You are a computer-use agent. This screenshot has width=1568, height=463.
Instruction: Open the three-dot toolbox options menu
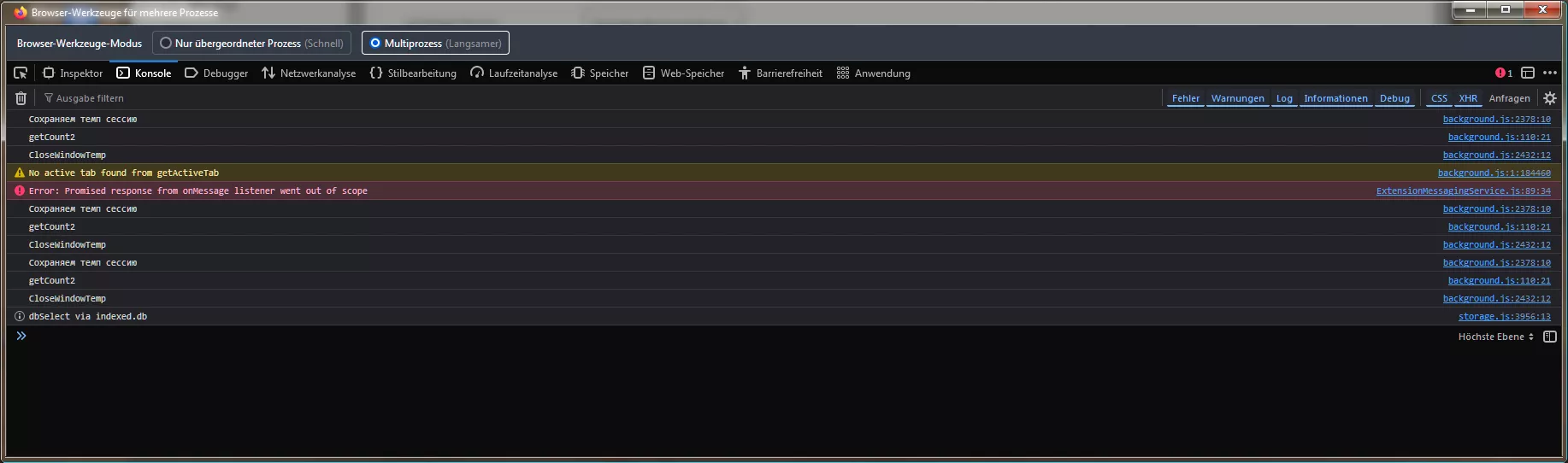(x=1550, y=73)
